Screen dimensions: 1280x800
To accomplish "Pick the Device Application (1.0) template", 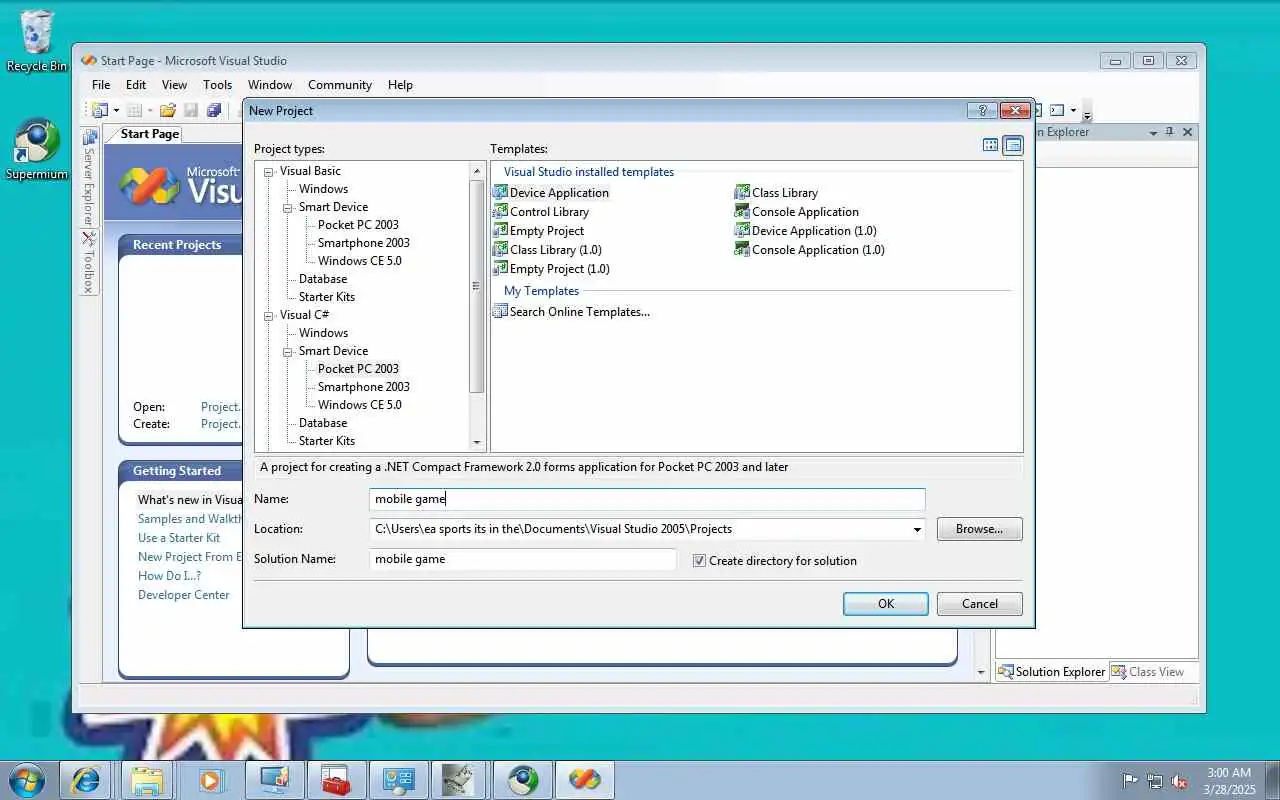I will click(806, 231).
